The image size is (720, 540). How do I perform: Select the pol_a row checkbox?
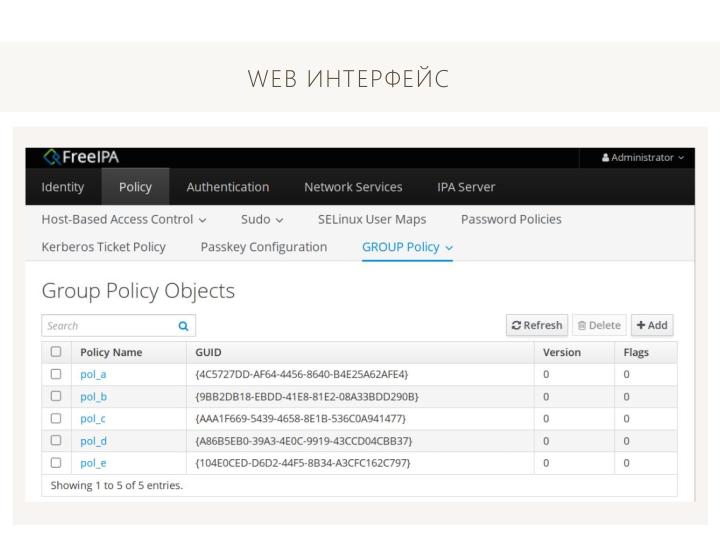pos(56,374)
